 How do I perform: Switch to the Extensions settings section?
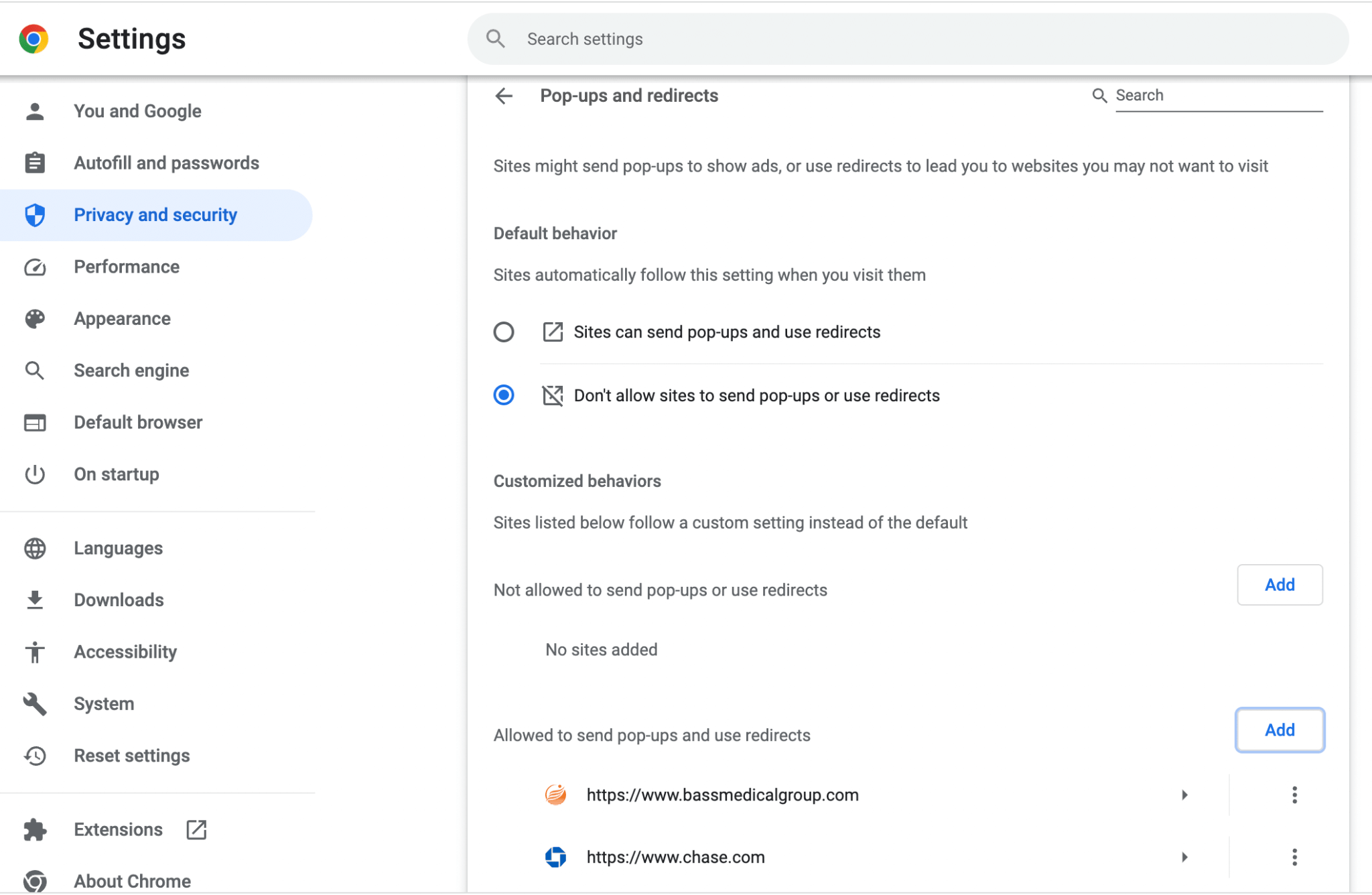coord(118,829)
